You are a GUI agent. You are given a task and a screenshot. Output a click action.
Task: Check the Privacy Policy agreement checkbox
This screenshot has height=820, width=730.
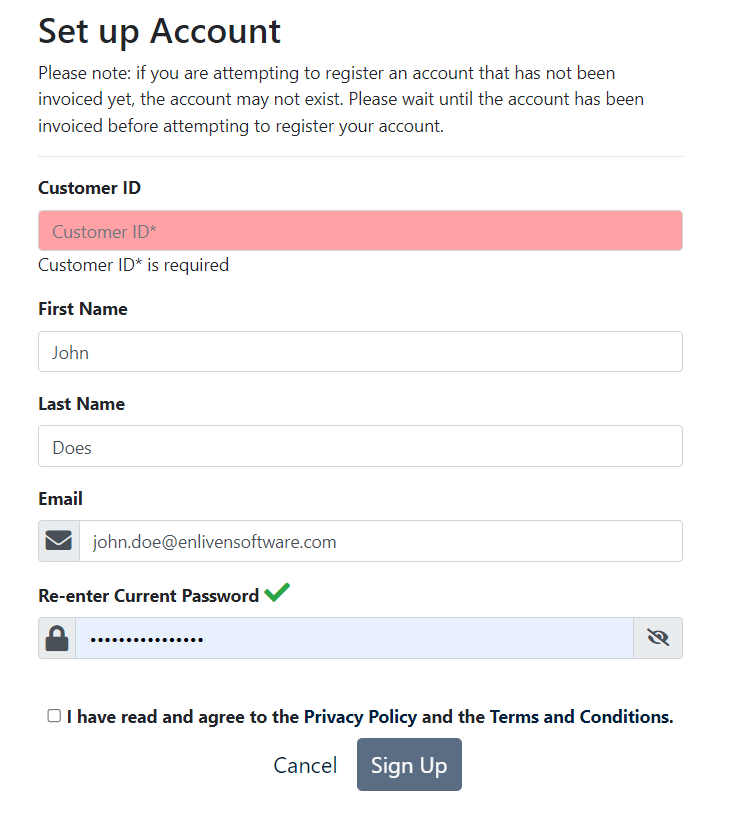click(x=54, y=716)
